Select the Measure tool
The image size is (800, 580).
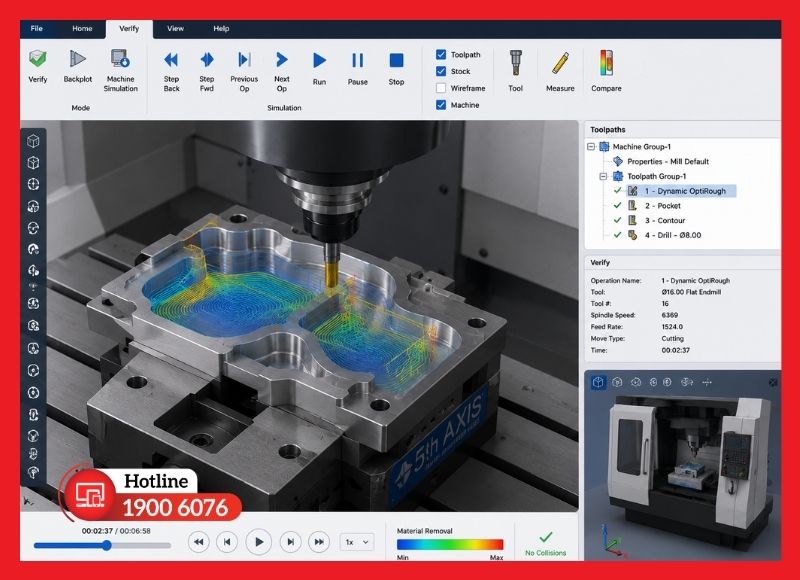(x=560, y=64)
